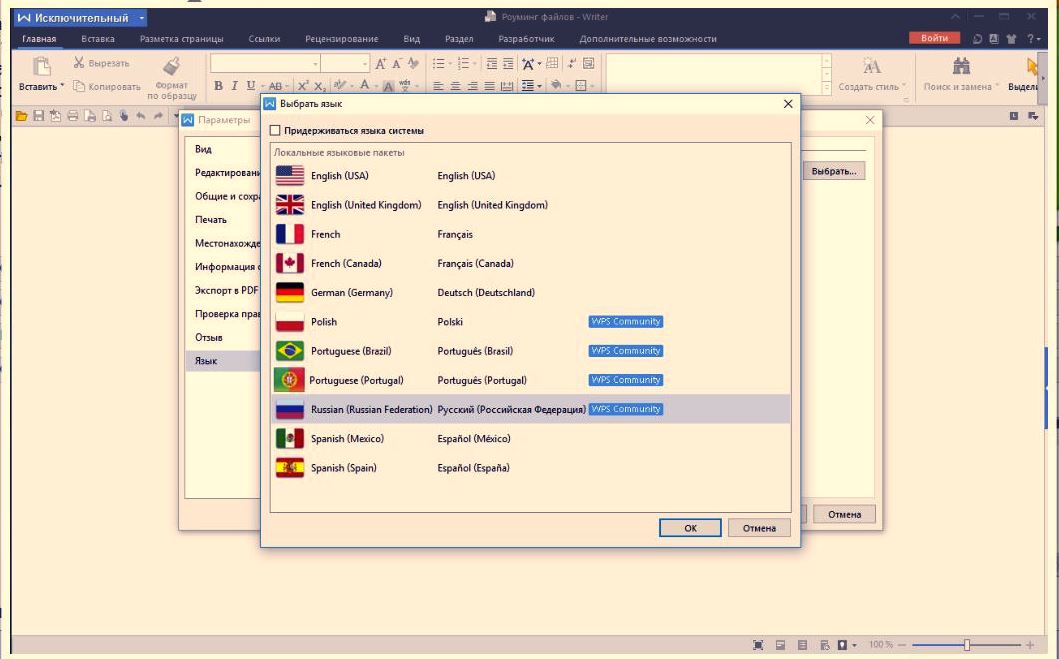Choose the France flag icon
1059x659 pixels.
click(290, 234)
